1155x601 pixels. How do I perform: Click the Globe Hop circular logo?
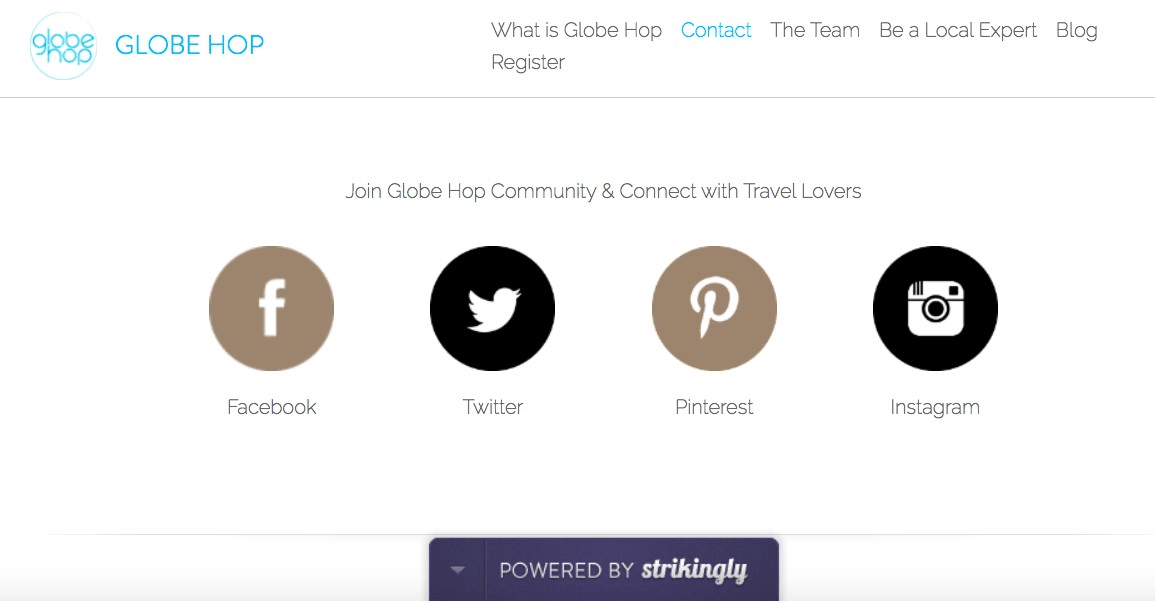63,46
